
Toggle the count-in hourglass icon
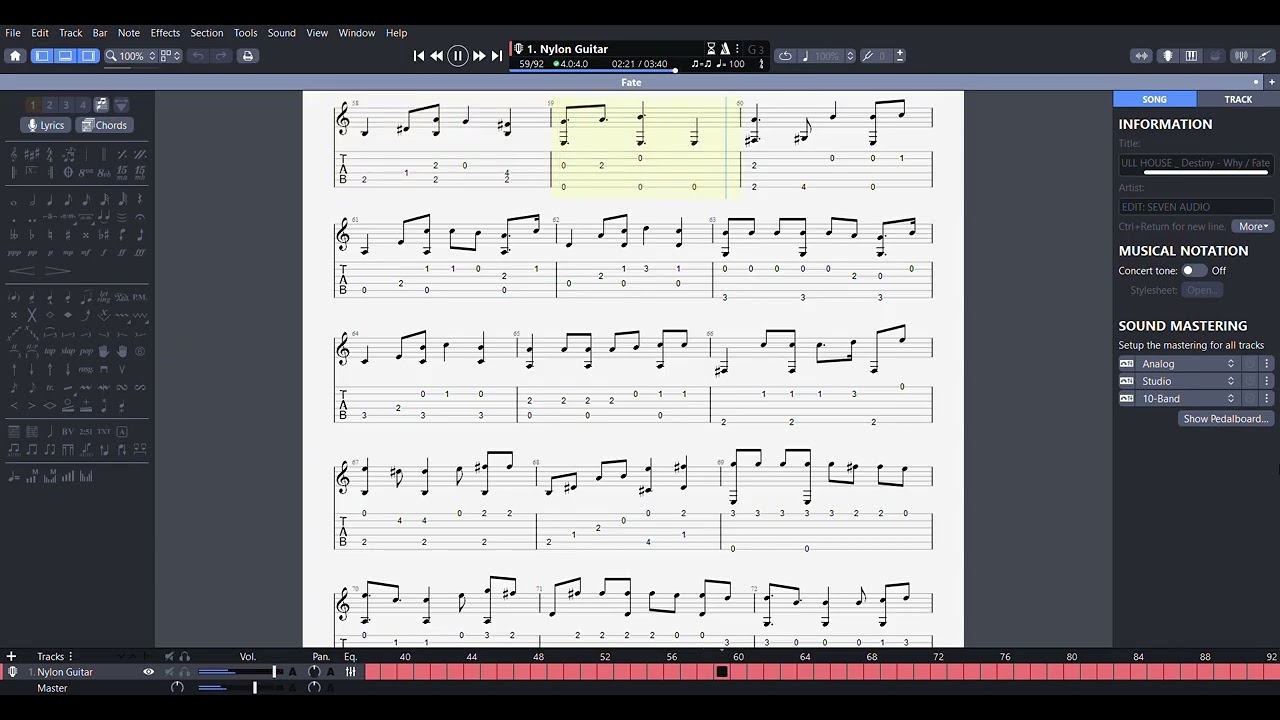pyautogui.click(x=711, y=48)
